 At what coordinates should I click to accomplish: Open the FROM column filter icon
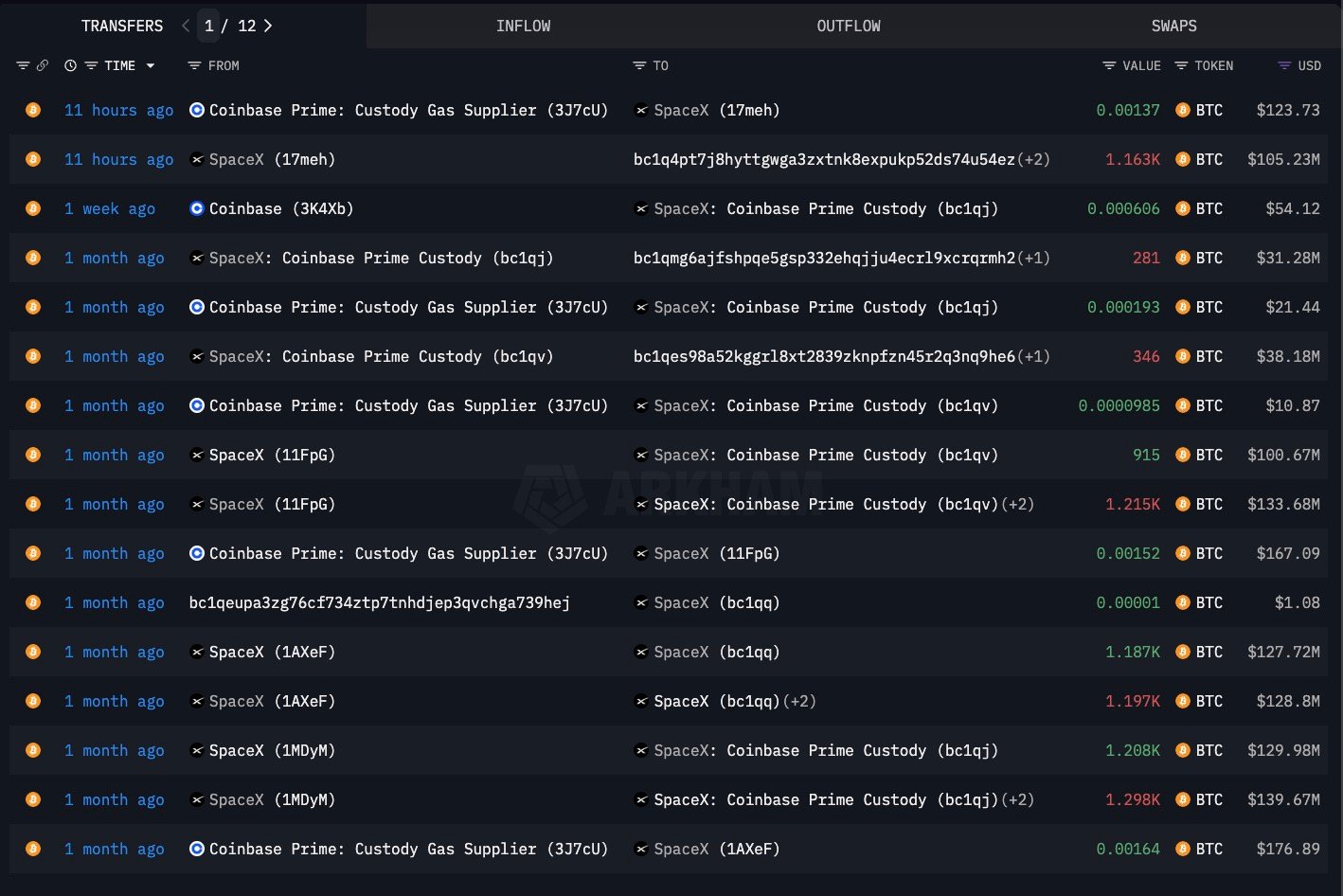194,65
